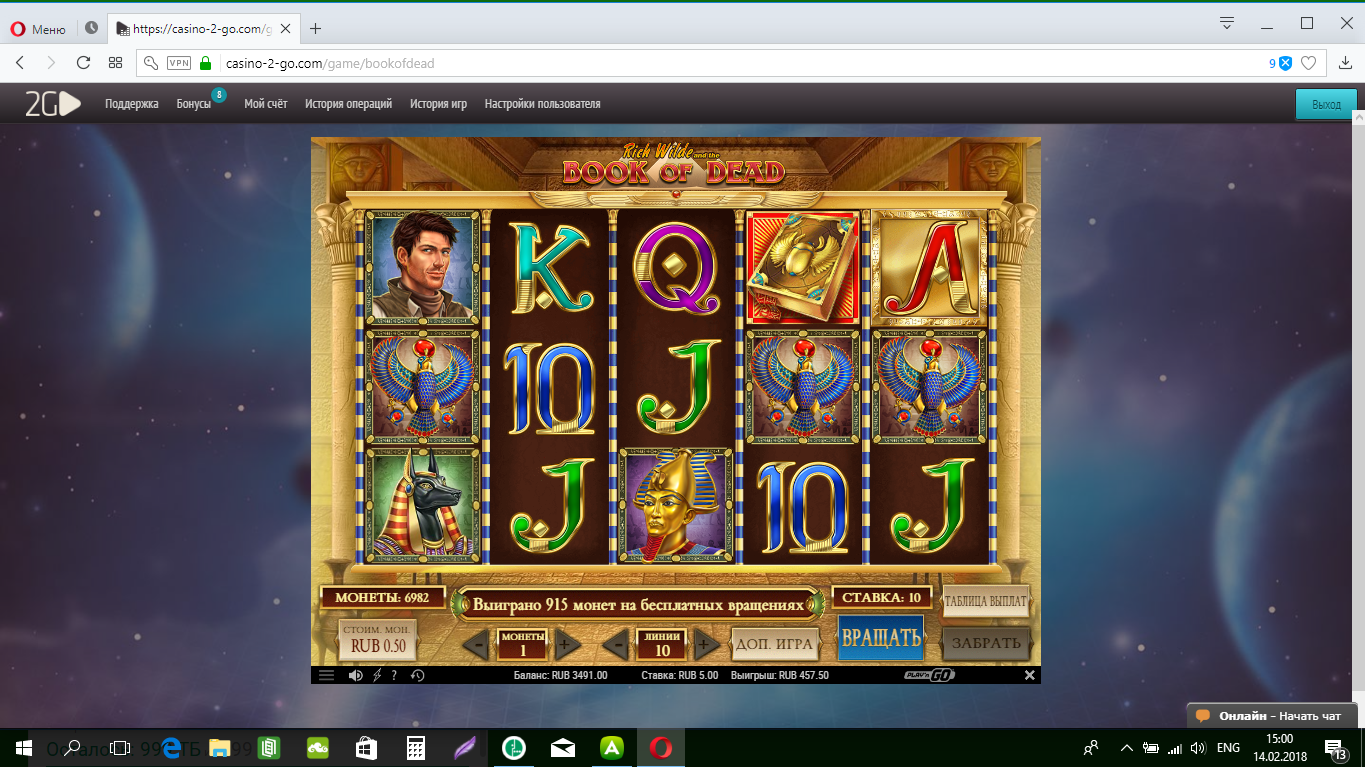Increase lines with the plus arrow
Screen dimensions: 1365x767
[x=706, y=644]
